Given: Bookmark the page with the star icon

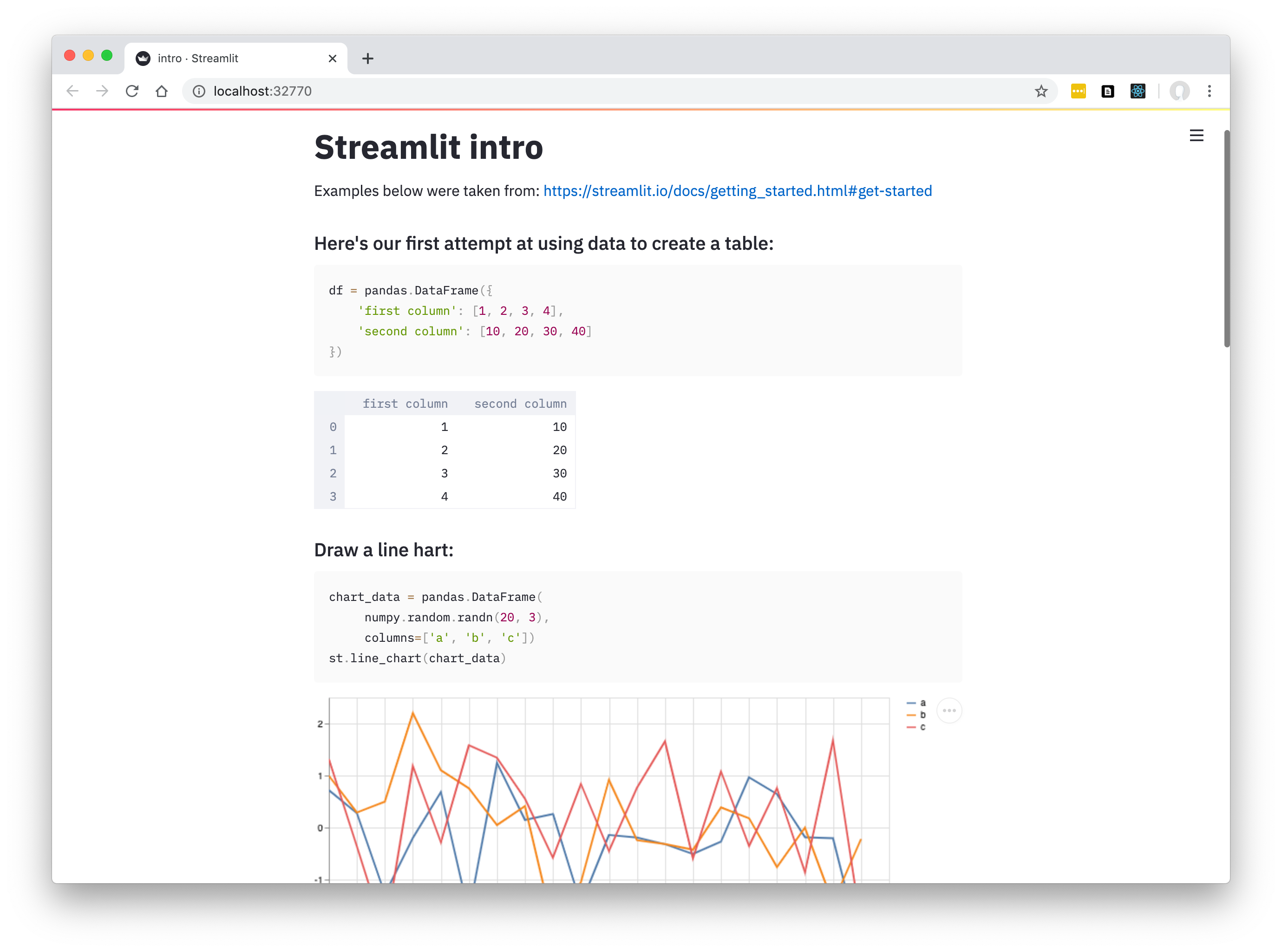Looking at the screenshot, I should point(1041,91).
